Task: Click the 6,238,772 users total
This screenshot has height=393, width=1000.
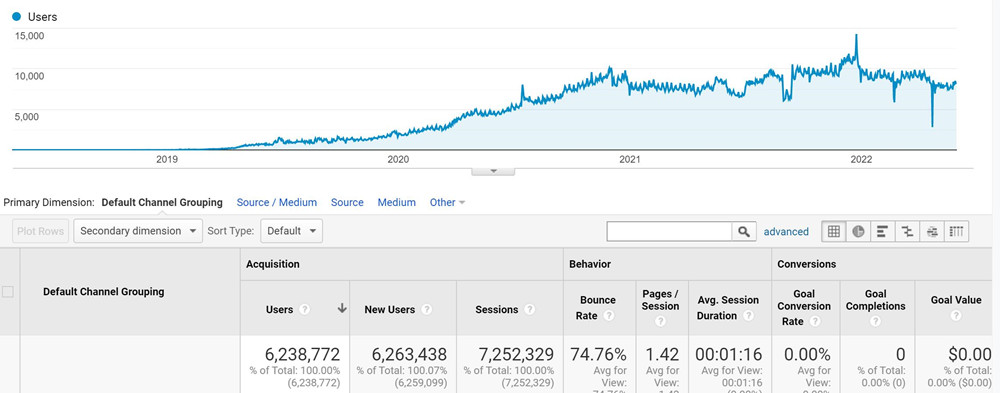Action: coord(302,354)
